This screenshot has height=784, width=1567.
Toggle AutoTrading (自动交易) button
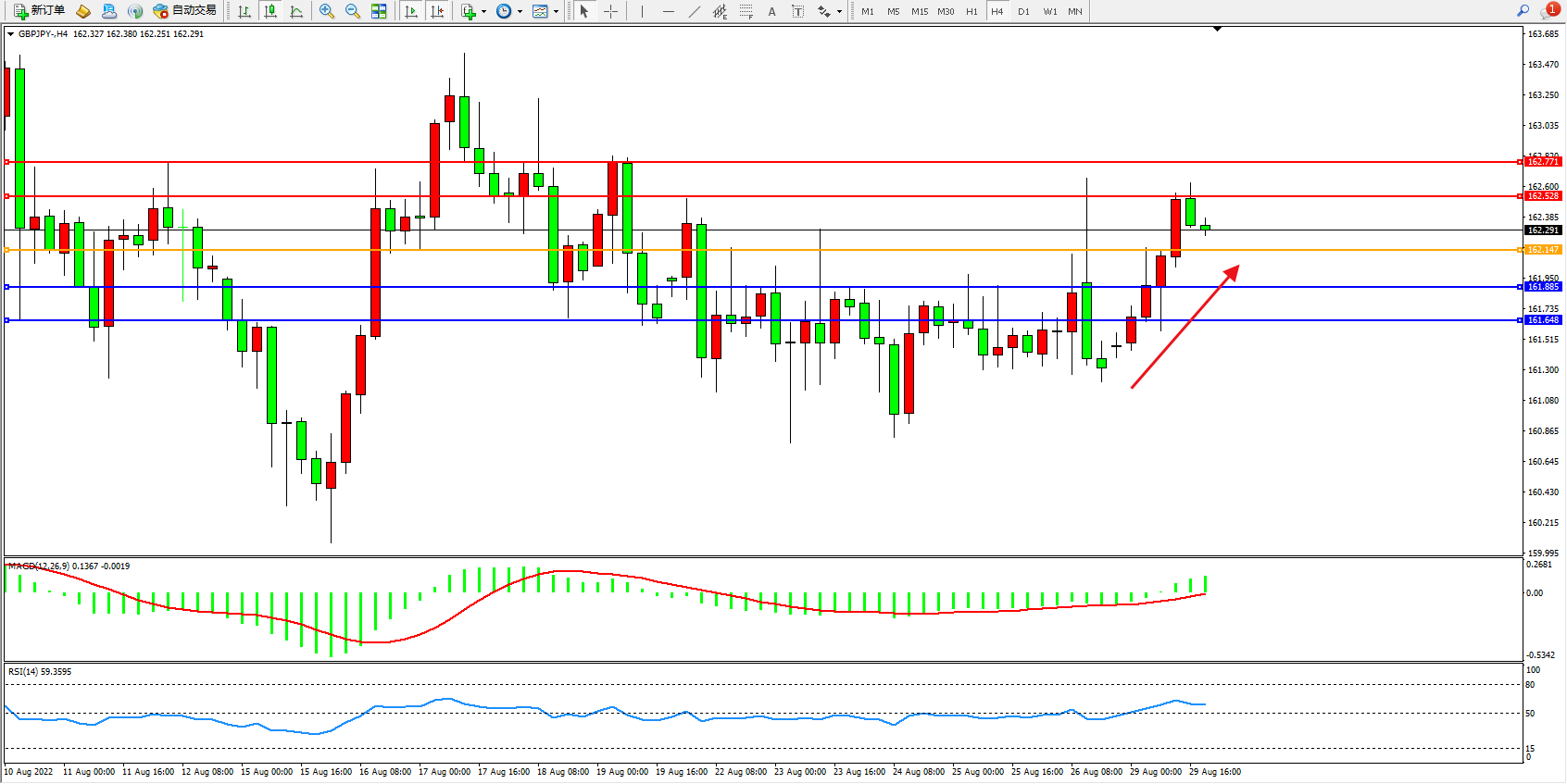tap(184, 11)
